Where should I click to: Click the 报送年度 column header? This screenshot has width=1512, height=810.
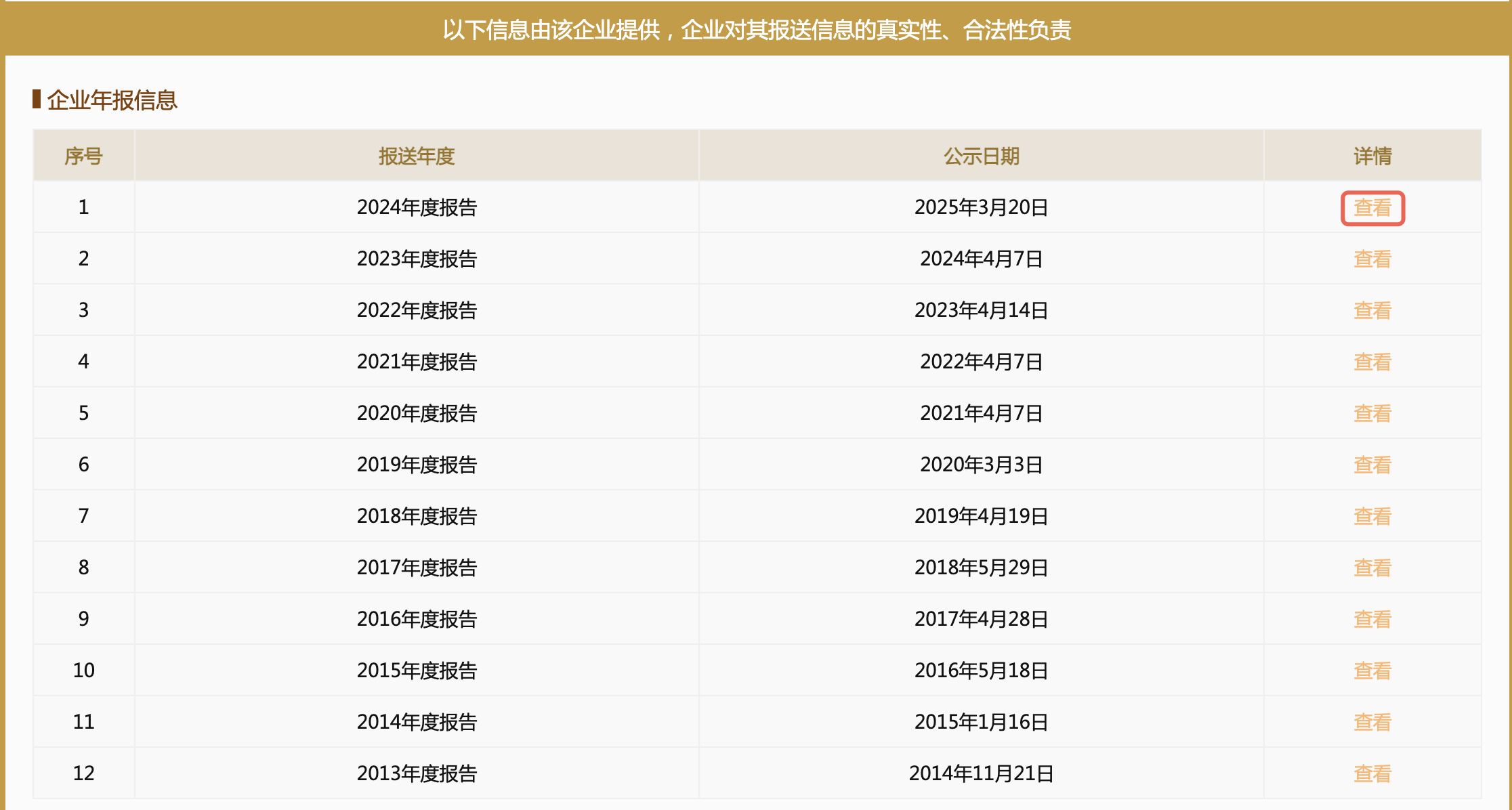[417, 156]
